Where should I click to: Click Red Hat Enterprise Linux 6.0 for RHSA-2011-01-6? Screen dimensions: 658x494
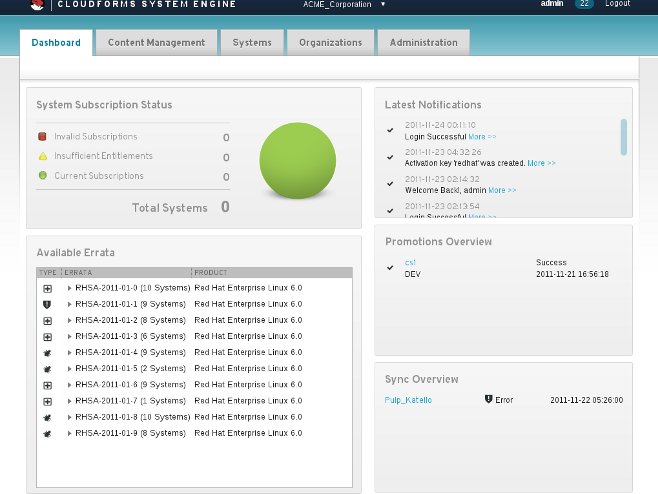pyautogui.click(x=248, y=384)
